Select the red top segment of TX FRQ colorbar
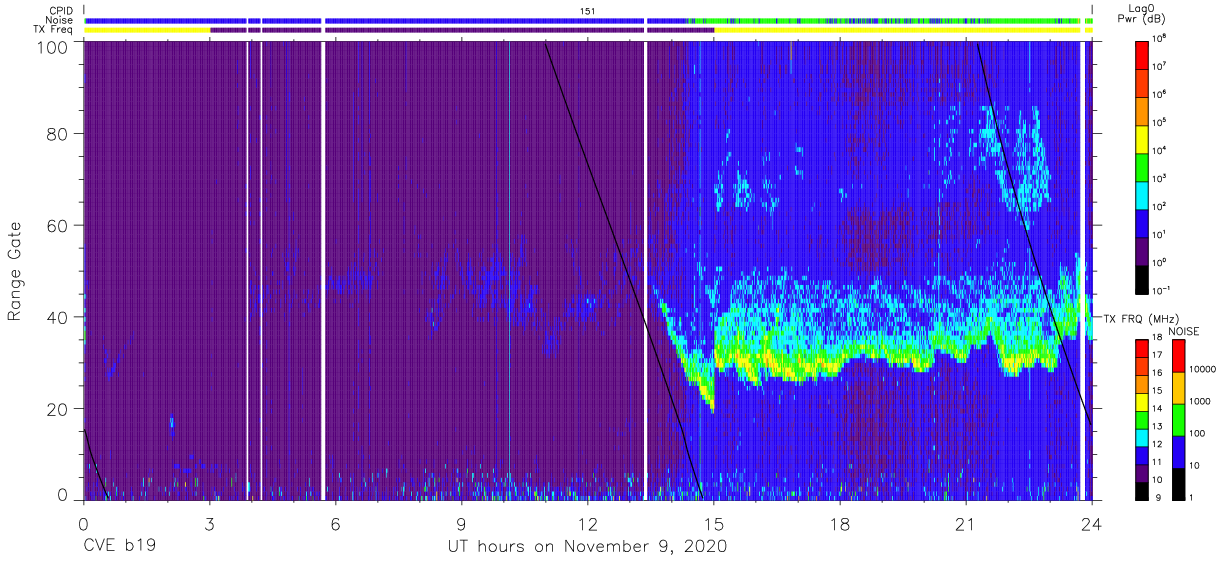Image resolution: width=1228 pixels, height=567 pixels. pos(1142,348)
